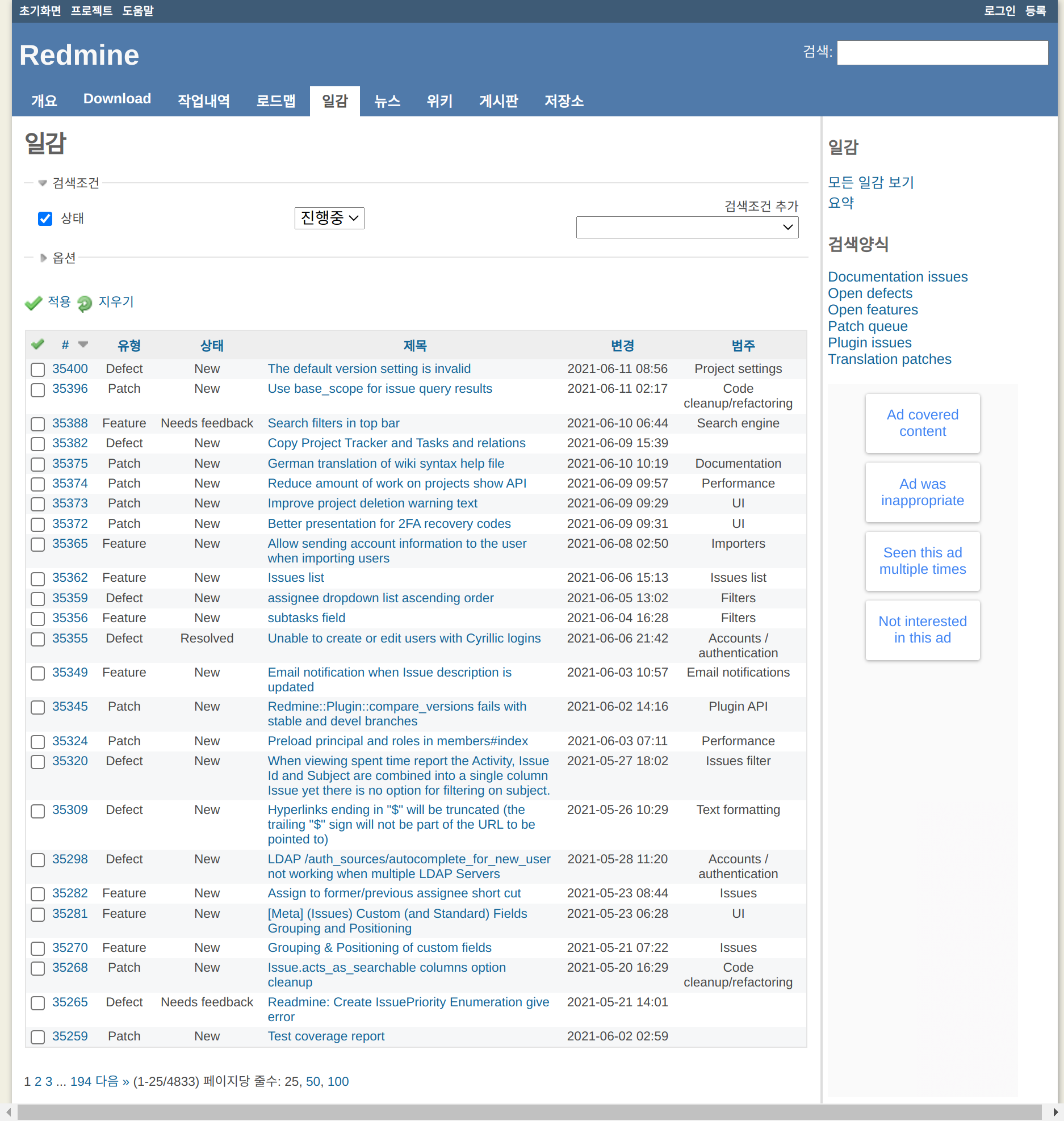This screenshot has height=1121, width=1064.
Task: Click the descending sort arrow beside # column
Action: point(83,345)
